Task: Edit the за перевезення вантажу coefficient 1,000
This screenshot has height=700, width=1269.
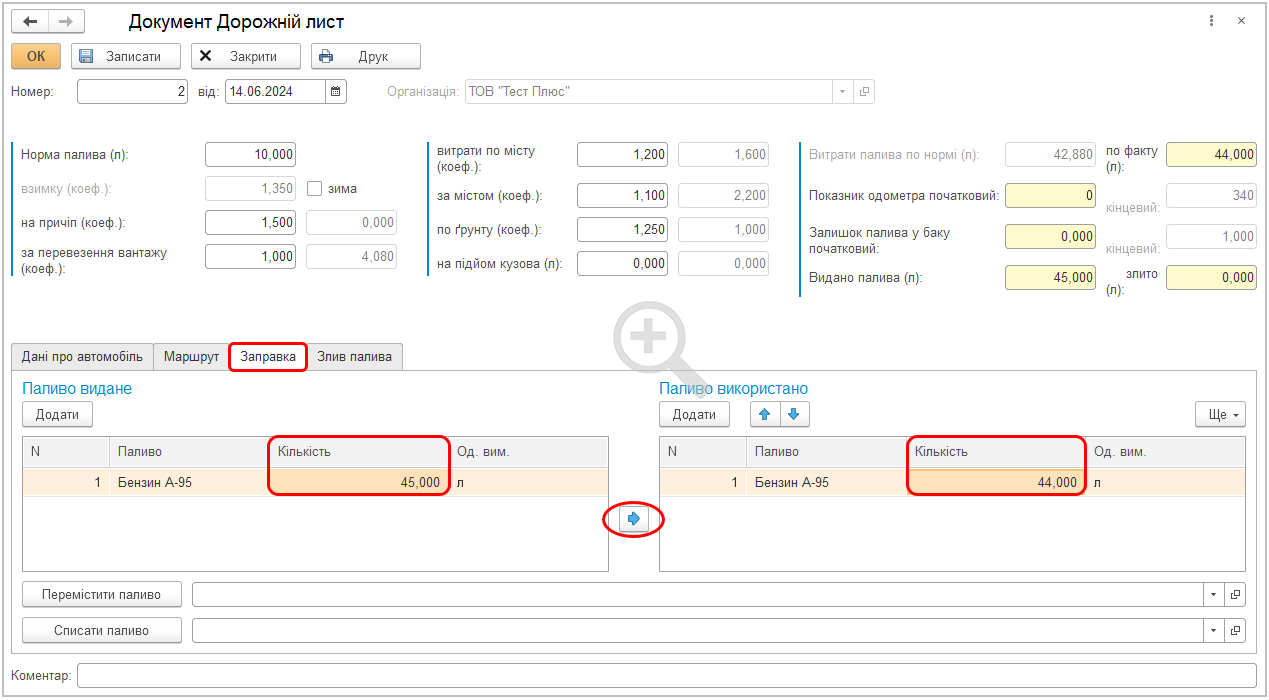Action: [250, 256]
